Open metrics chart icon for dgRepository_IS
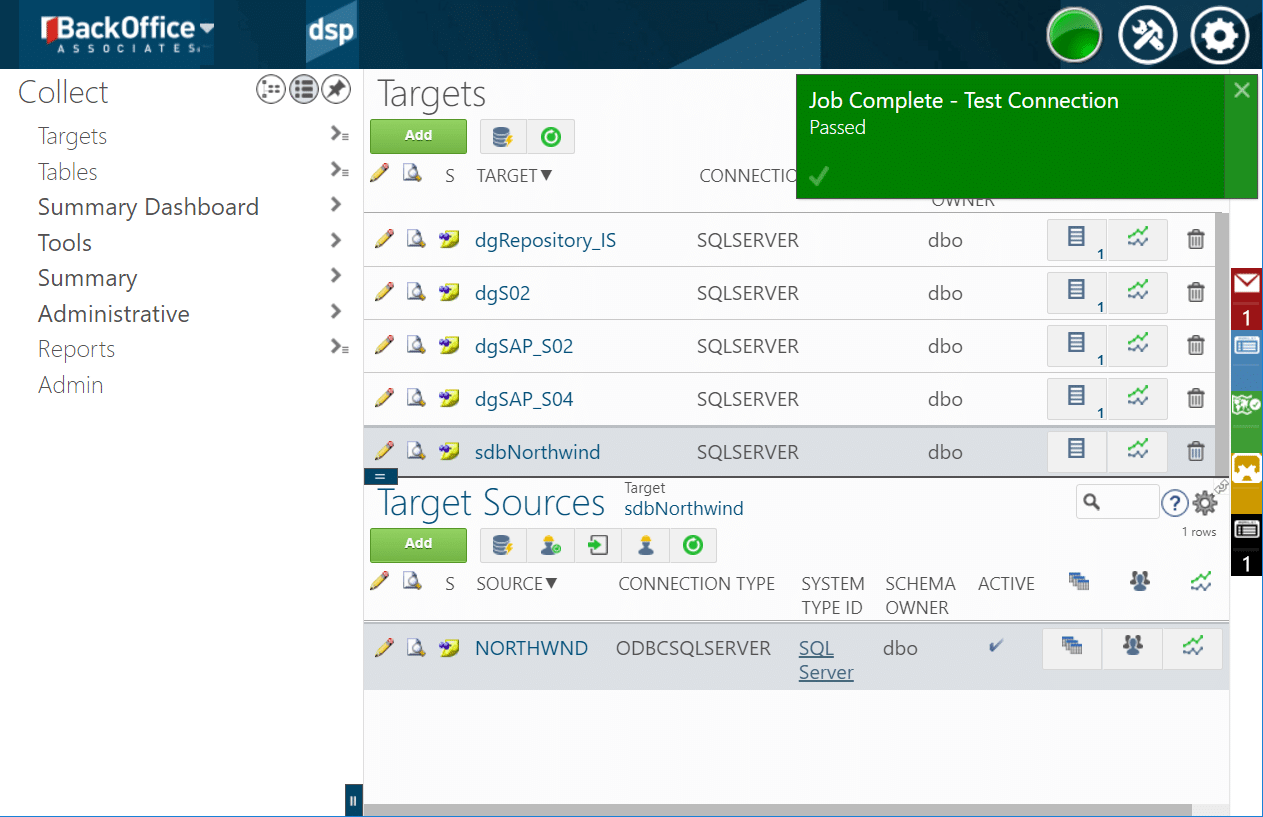Screen dimensions: 1263x817 (x=1138, y=239)
